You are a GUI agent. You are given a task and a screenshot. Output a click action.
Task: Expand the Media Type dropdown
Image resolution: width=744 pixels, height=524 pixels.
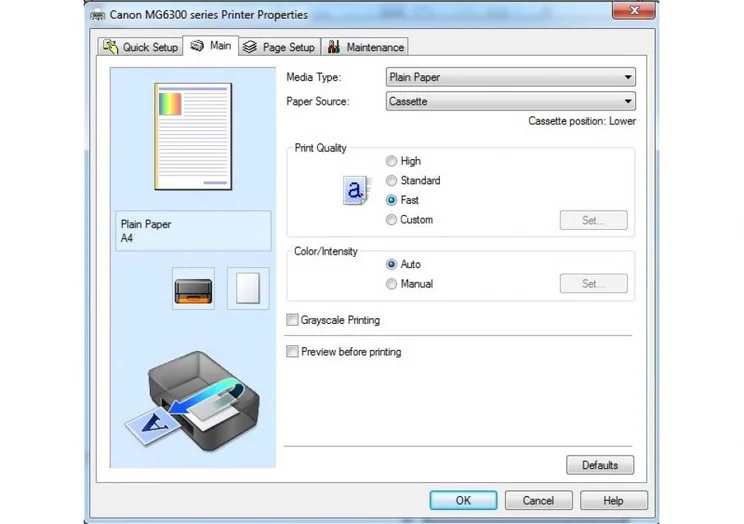tap(510, 77)
